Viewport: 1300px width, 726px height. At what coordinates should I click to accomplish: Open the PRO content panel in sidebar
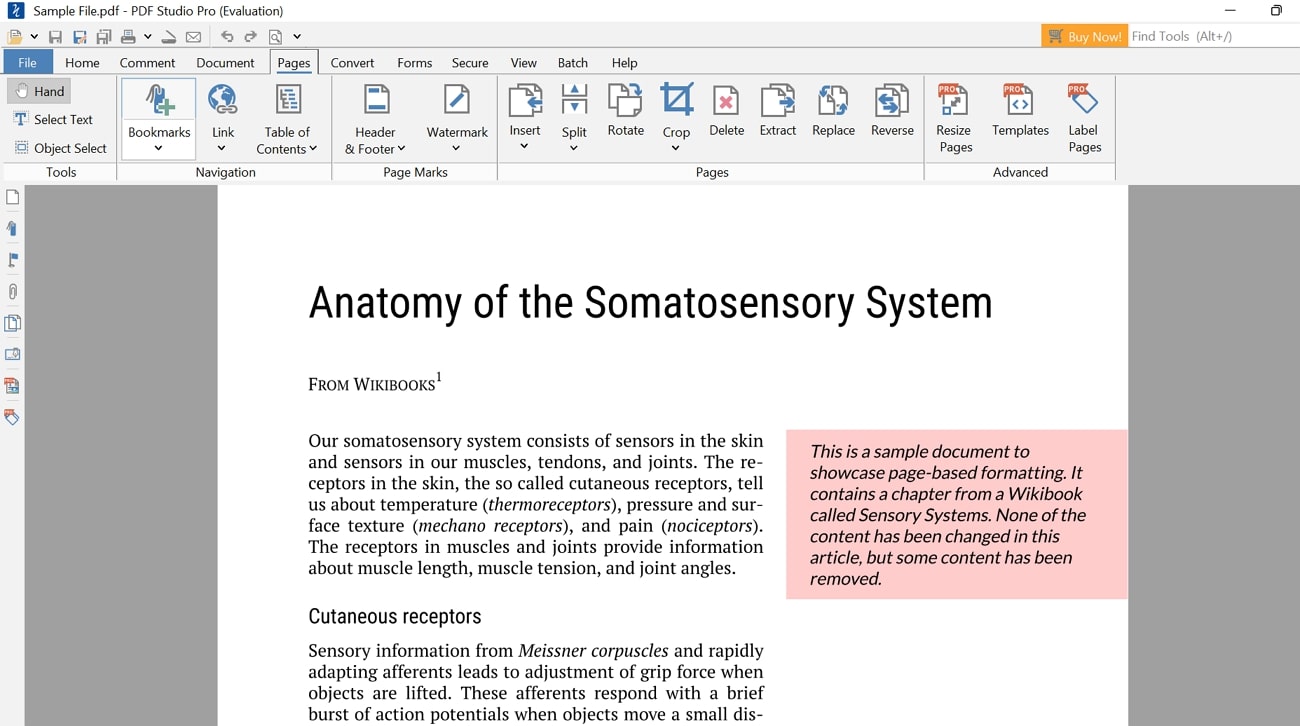(12, 386)
